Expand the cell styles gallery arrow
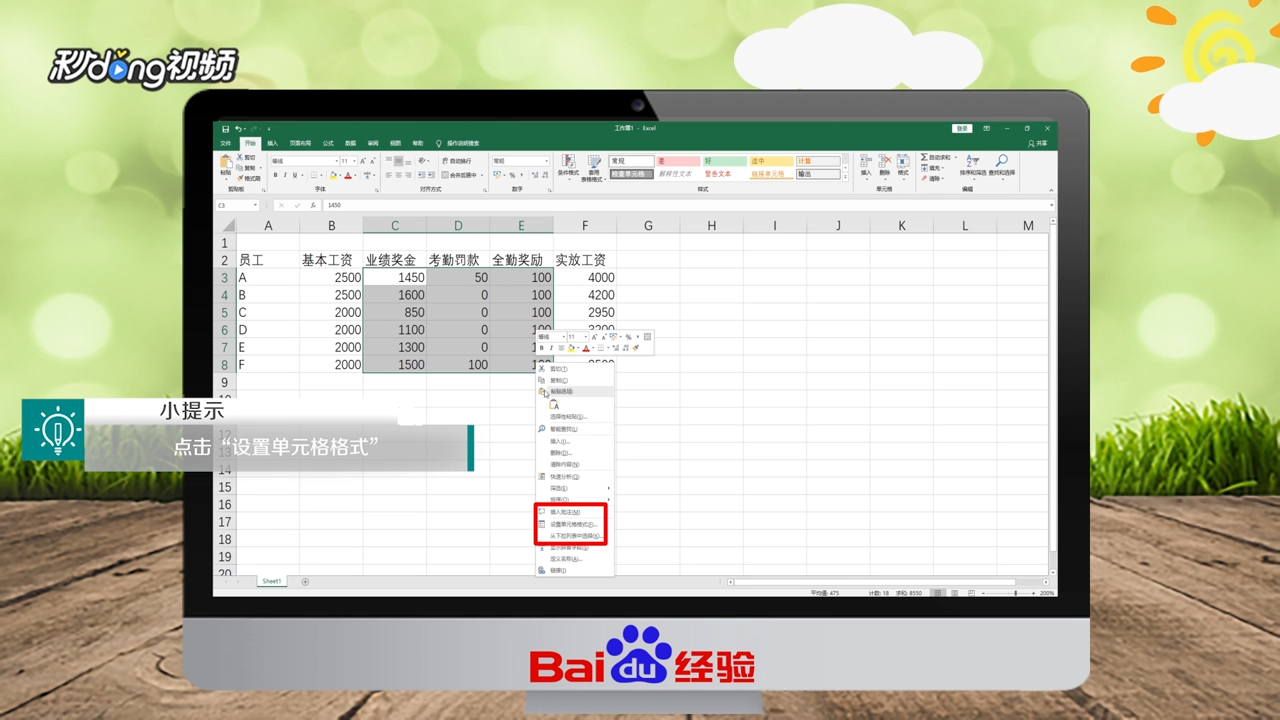 [845, 176]
